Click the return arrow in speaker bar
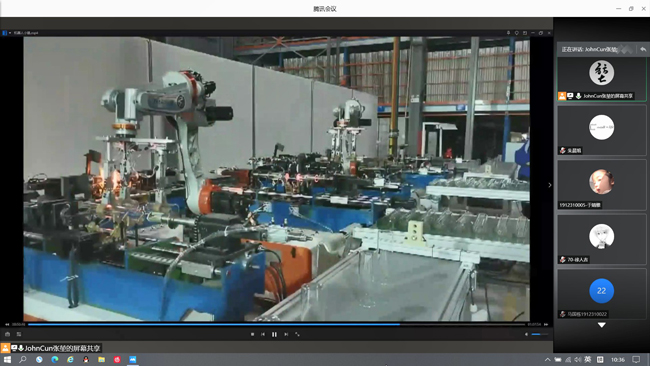Screen dimensions: 650x366 [x=643, y=49]
